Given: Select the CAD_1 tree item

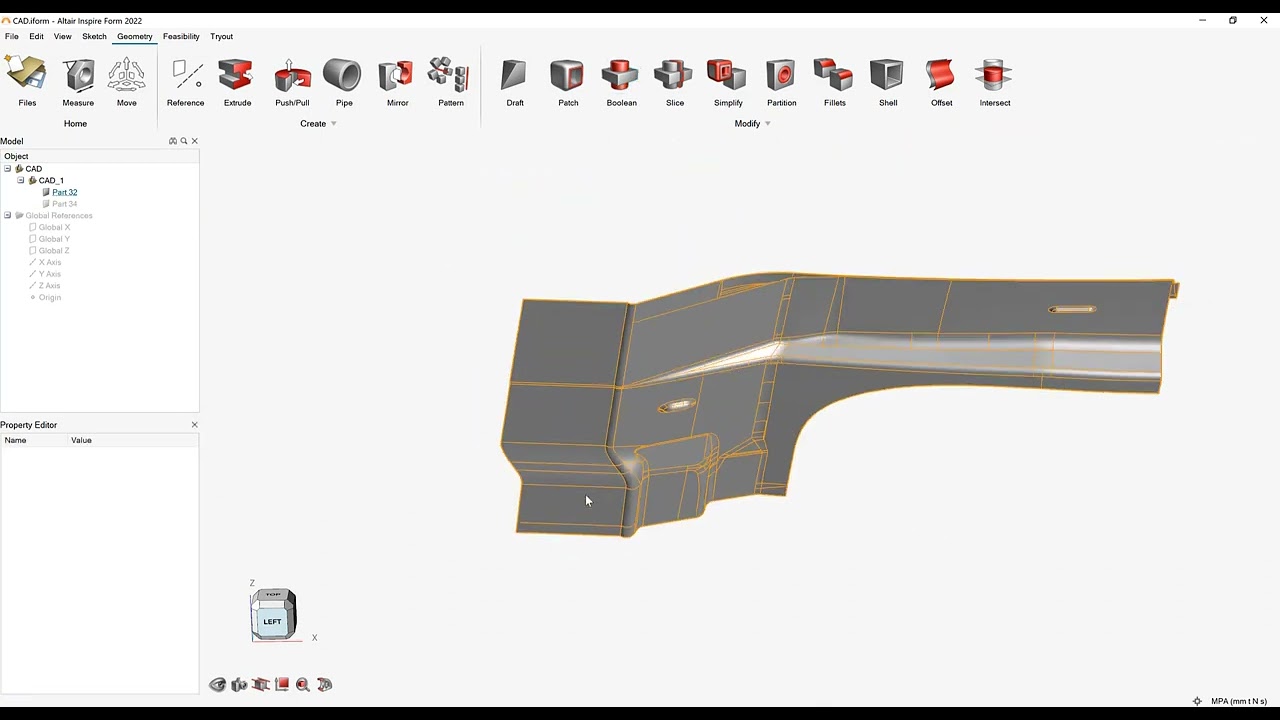Looking at the screenshot, I should pos(51,181).
